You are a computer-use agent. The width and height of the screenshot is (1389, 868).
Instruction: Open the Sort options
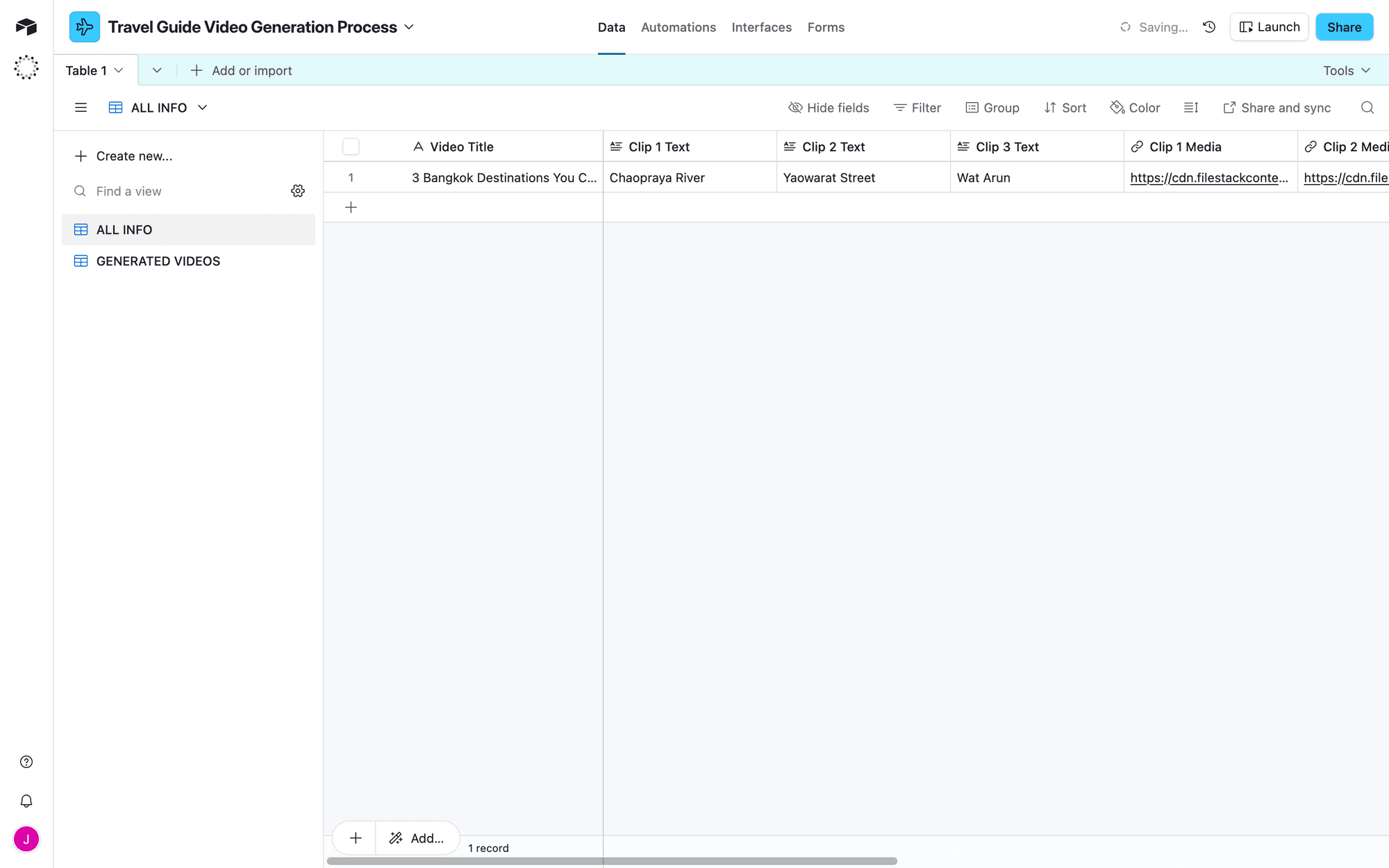[1065, 108]
